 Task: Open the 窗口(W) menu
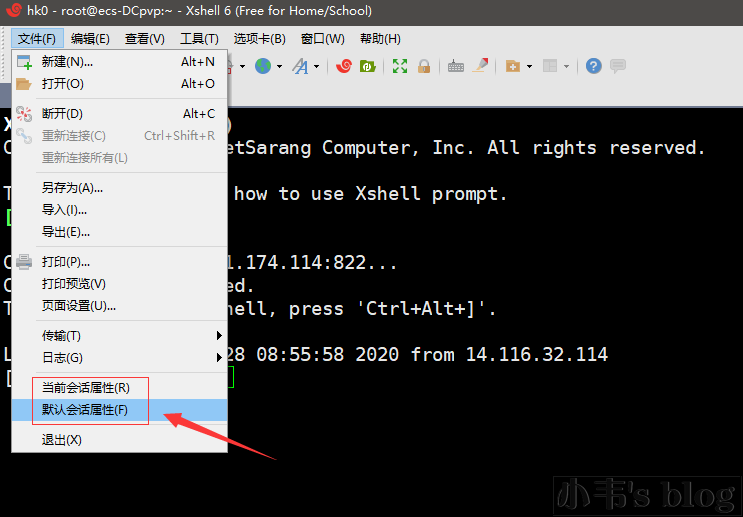point(323,38)
